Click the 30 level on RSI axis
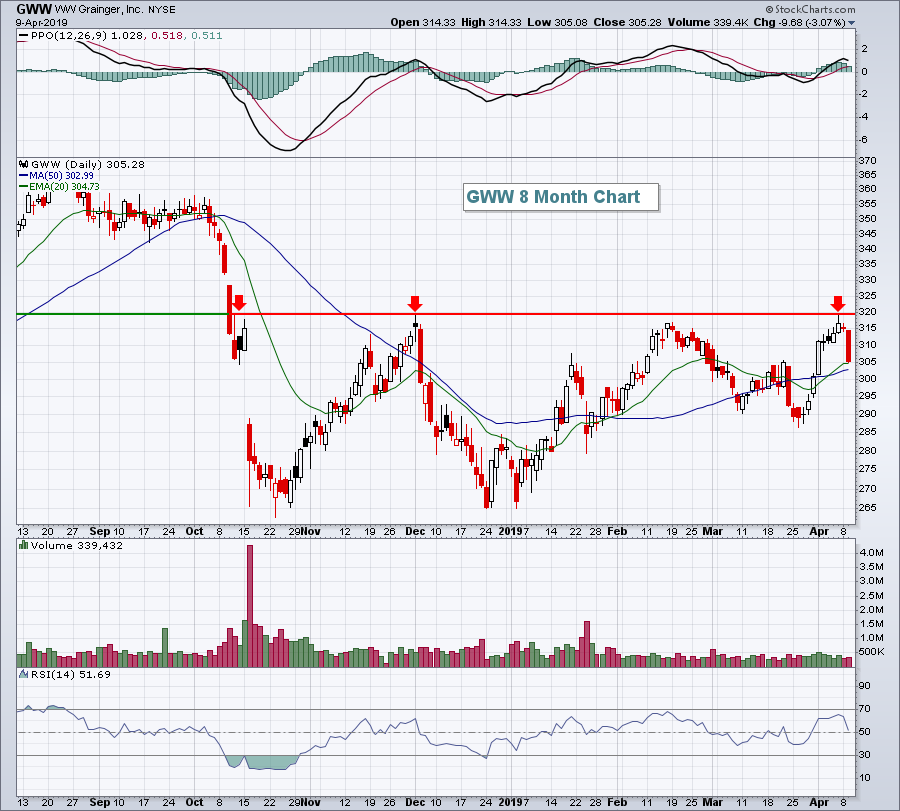This screenshot has height=811, width=900. tap(864, 755)
